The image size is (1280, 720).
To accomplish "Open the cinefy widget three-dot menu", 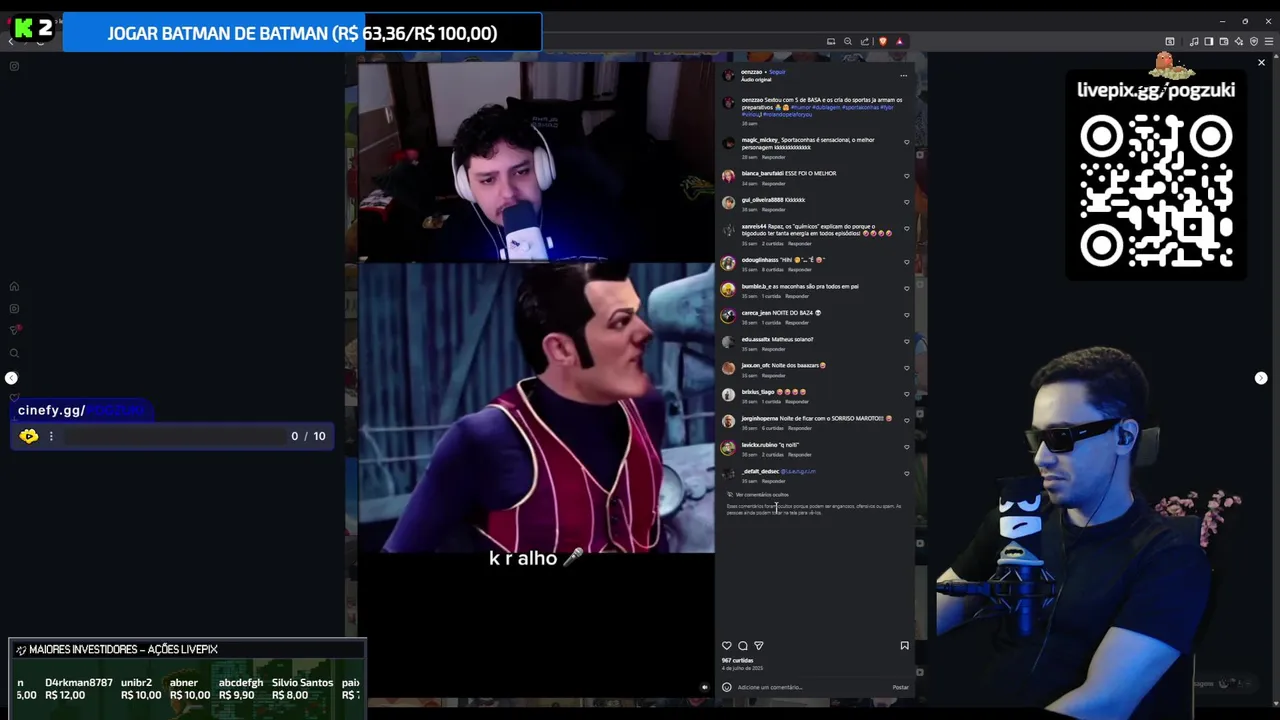I will pyautogui.click(x=51, y=436).
